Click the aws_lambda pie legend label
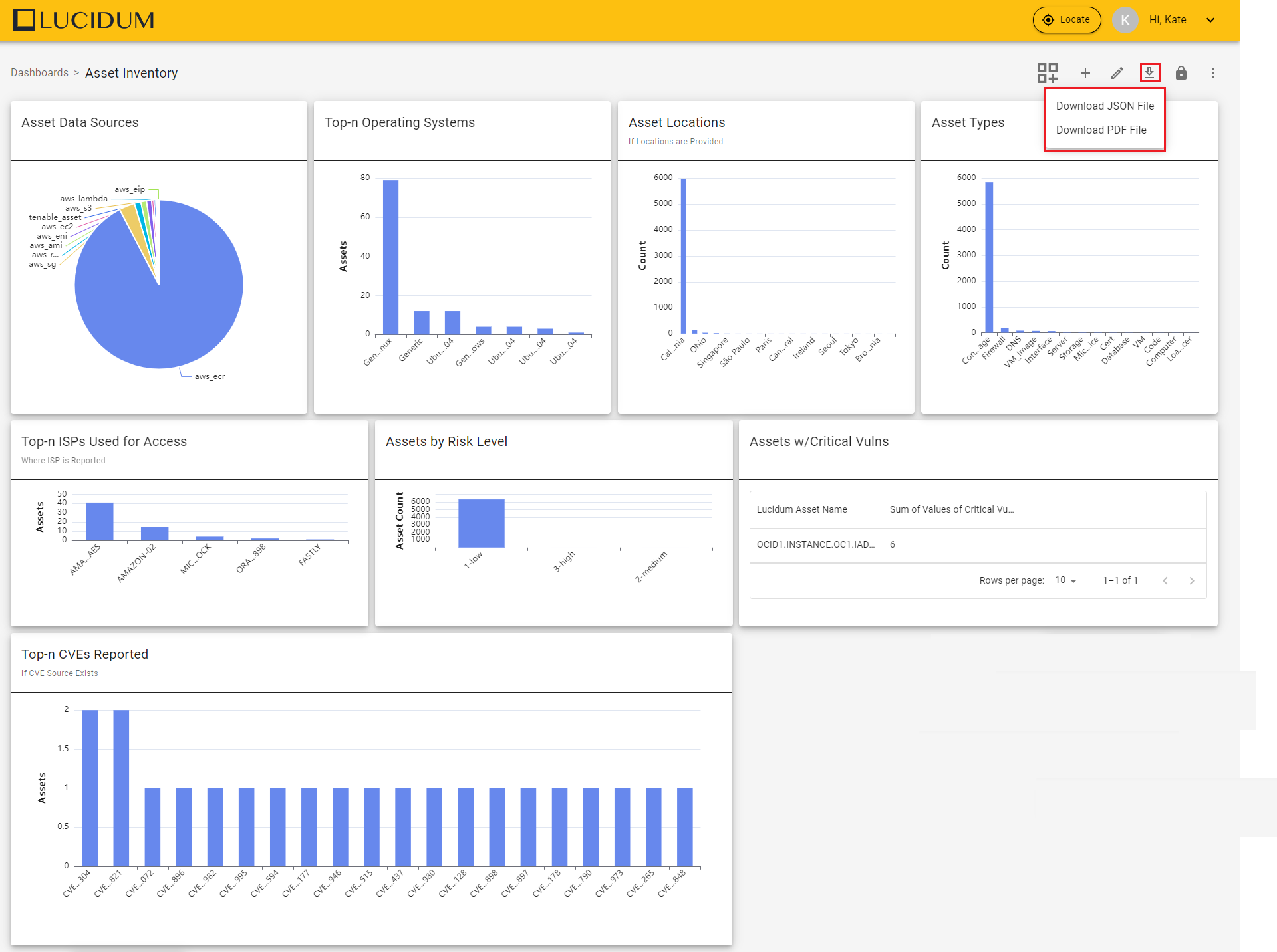The image size is (1277, 952). pyautogui.click(x=84, y=199)
